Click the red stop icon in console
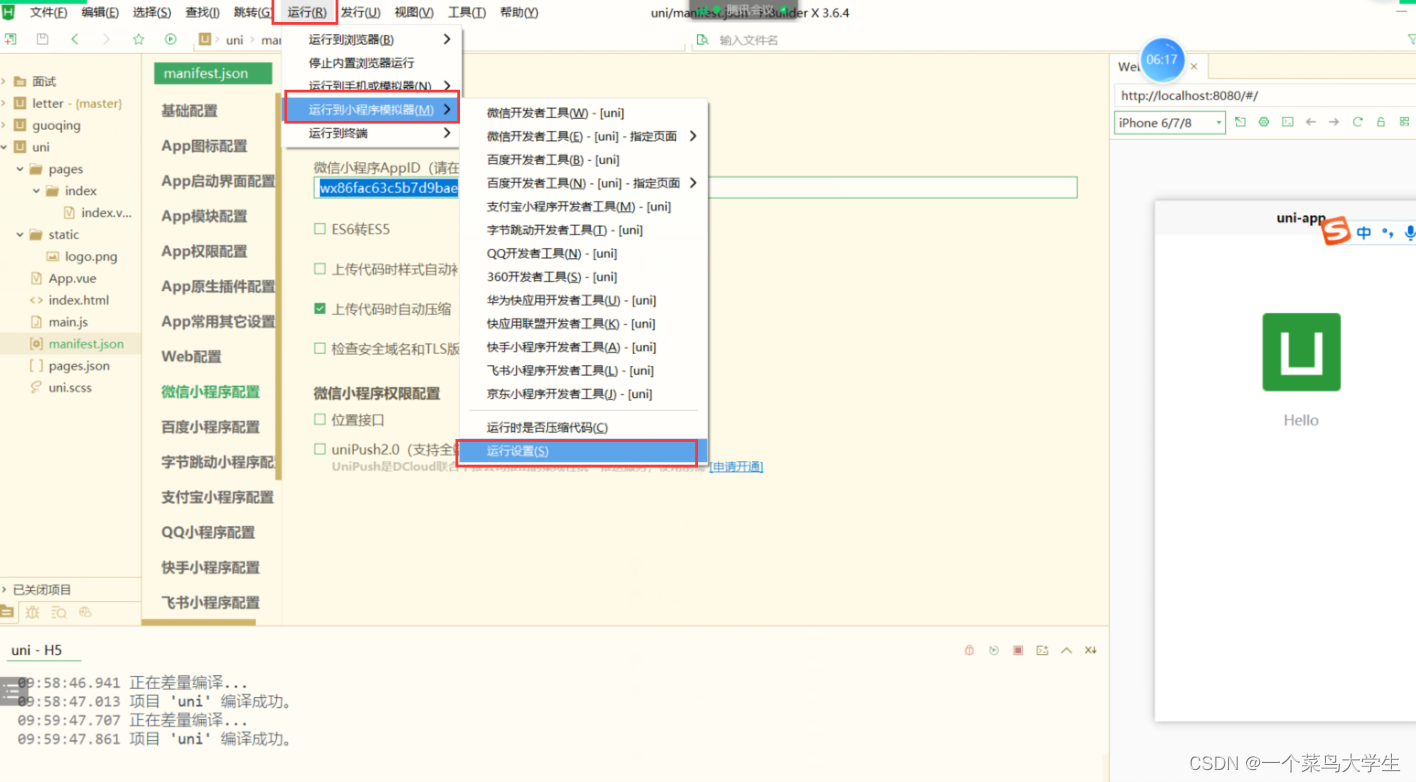 pos(1018,650)
